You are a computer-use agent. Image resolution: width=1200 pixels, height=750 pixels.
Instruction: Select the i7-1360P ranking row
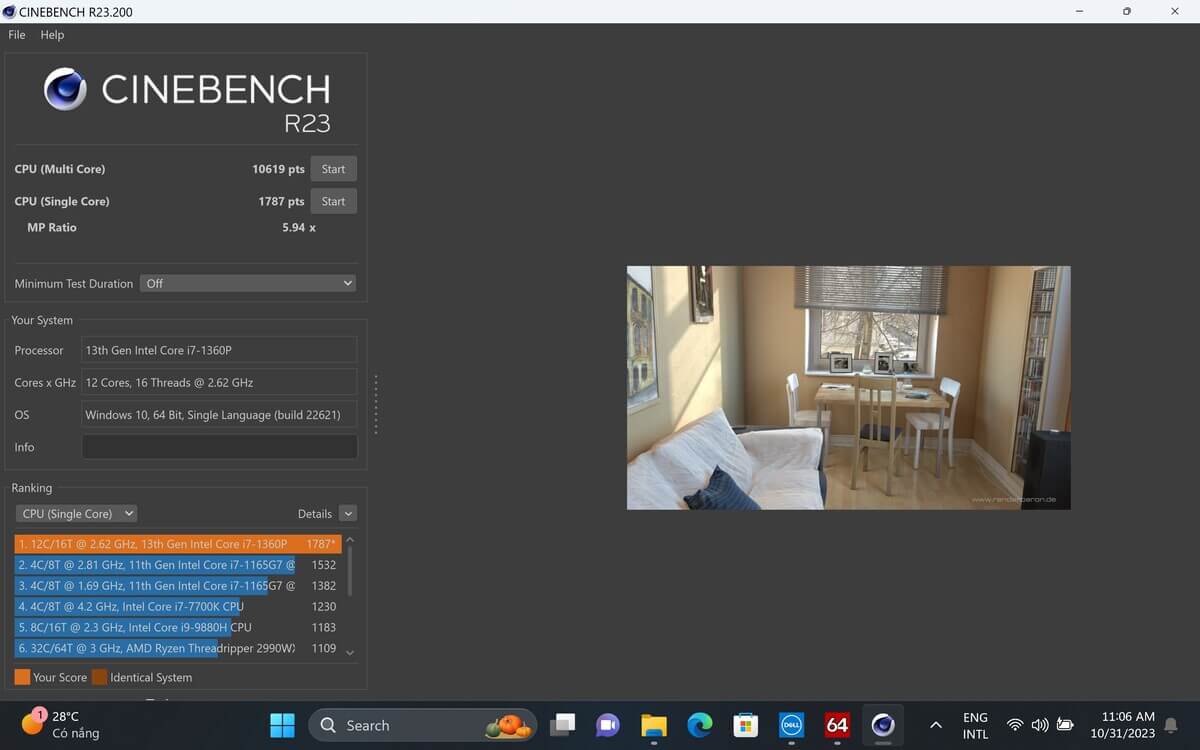click(178, 544)
